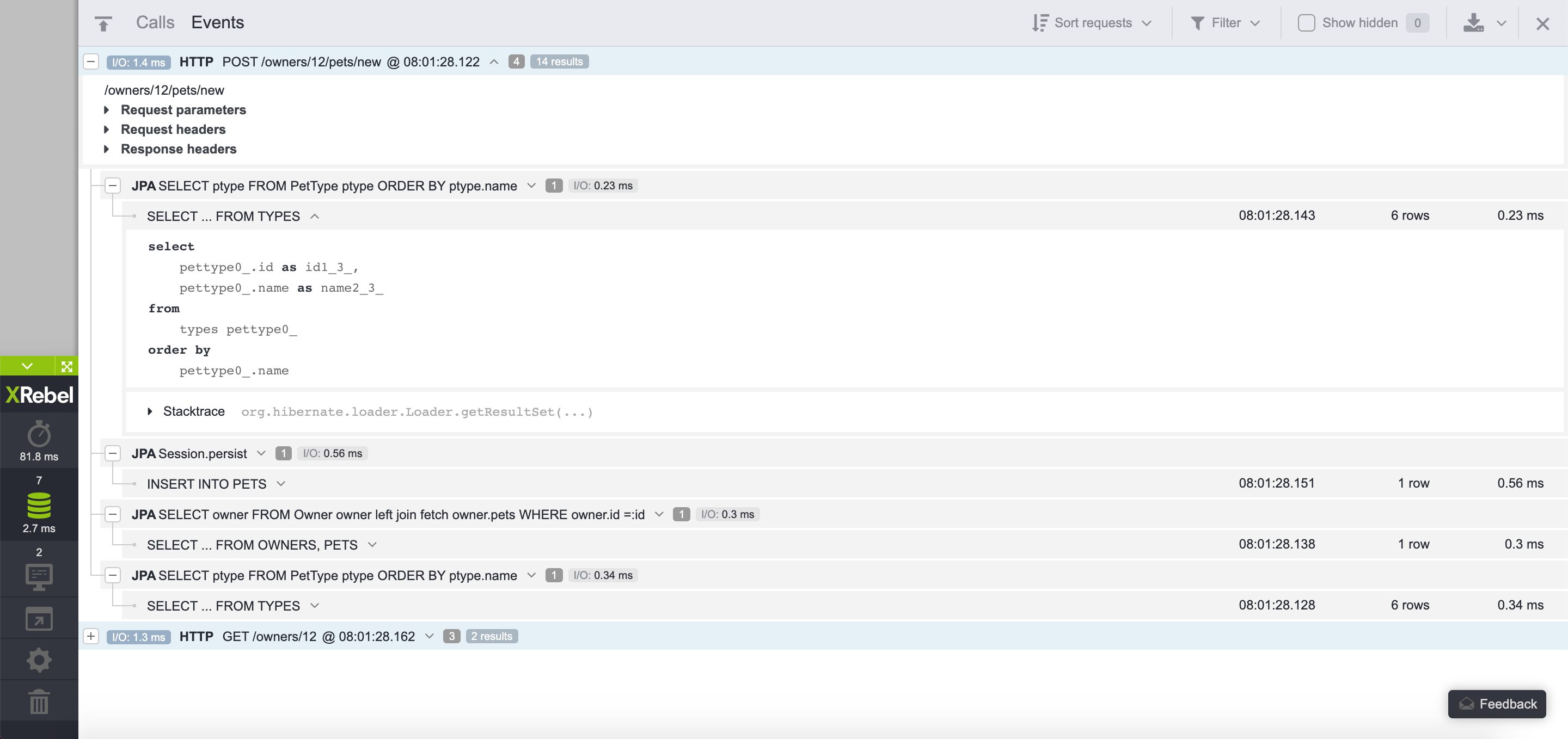1568x739 pixels.
Task: Click the green fullscreen expand icon
Action: tap(67, 366)
